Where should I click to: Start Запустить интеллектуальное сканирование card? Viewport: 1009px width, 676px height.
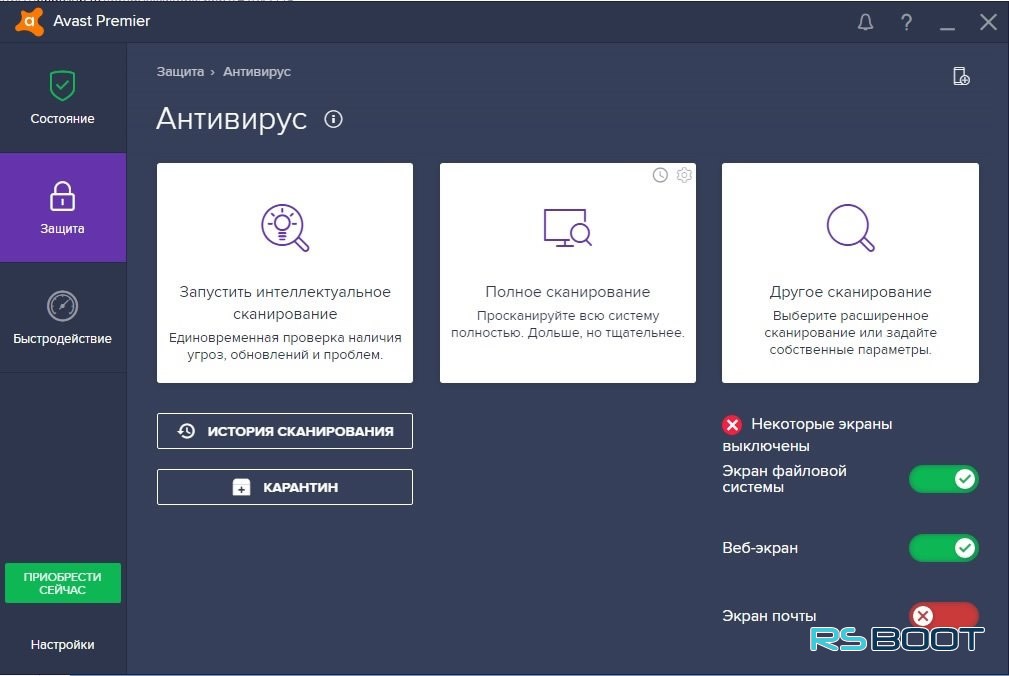point(284,273)
